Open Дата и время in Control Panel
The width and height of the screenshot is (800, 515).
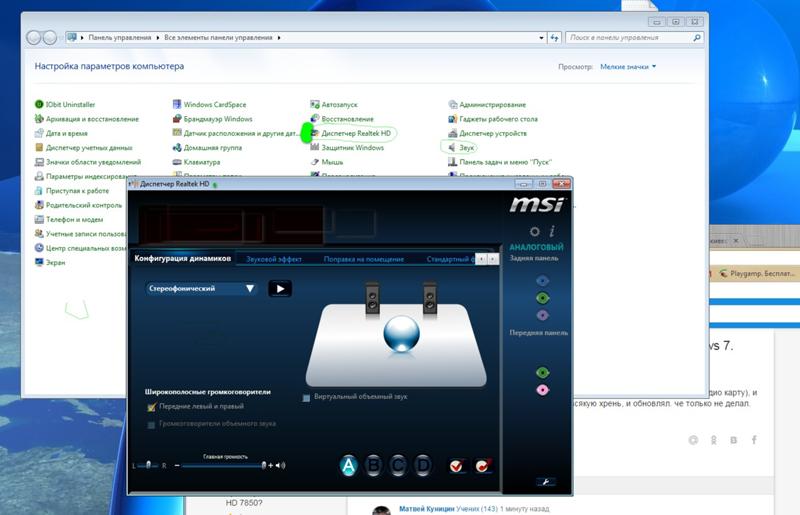[61, 133]
